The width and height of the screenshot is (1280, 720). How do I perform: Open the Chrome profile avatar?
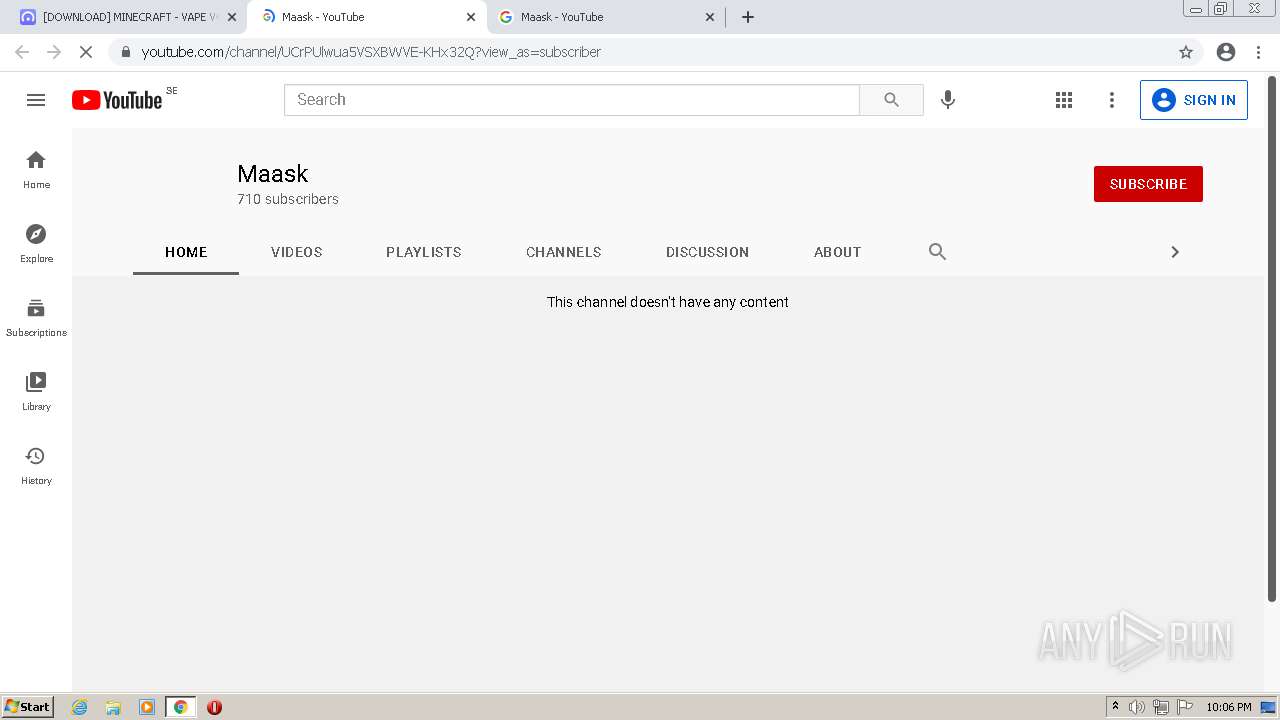point(1226,52)
